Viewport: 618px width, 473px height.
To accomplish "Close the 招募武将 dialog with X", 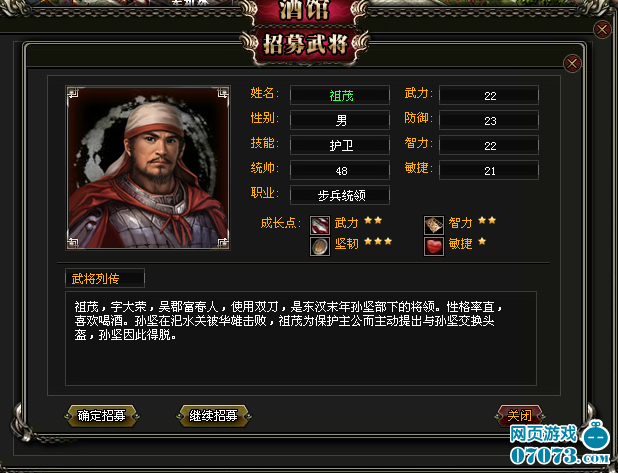I will click(572, 63).
